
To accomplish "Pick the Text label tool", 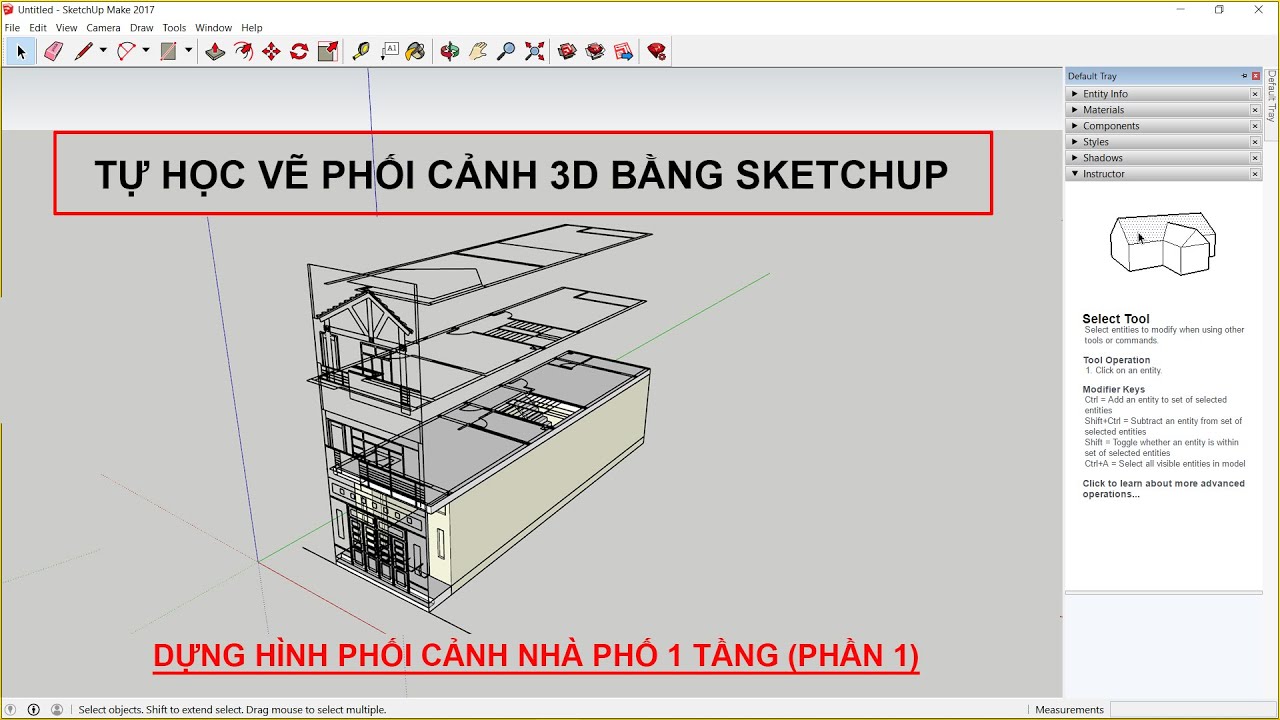I will coord(388,51).
